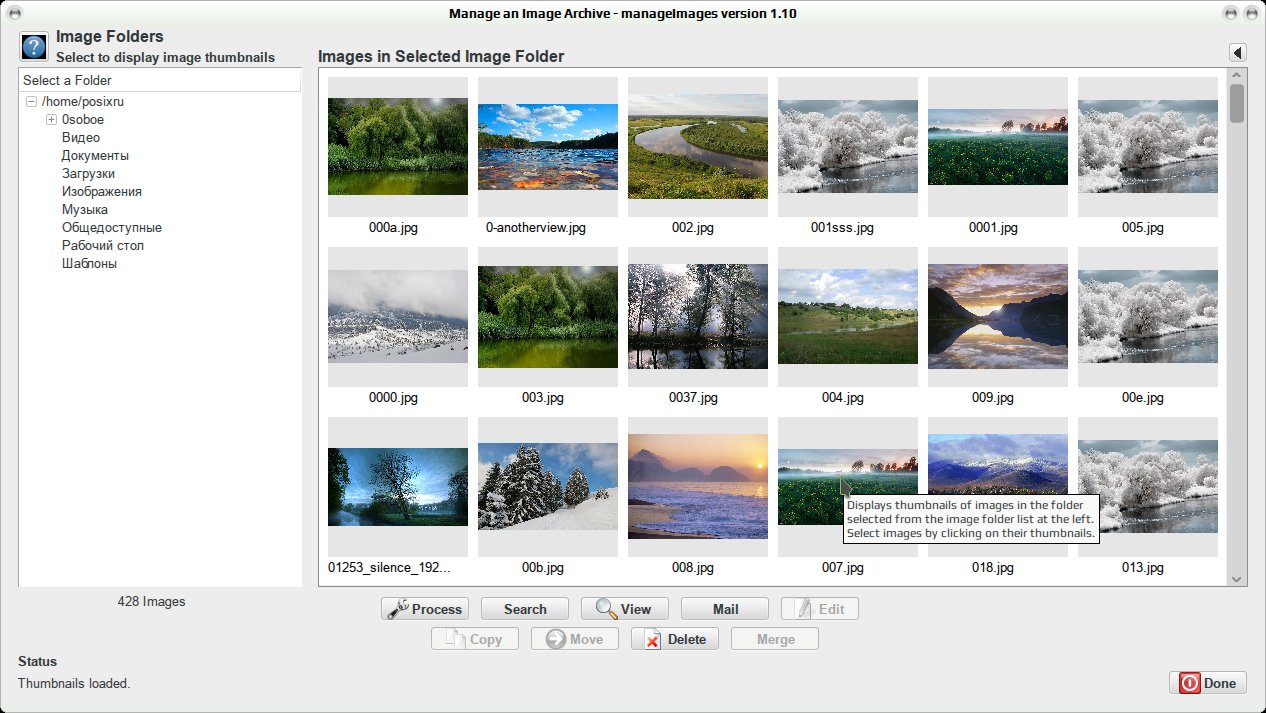The height and width of the screenshot is (713, 1266).
Task: Select the Общедоступные folder
Action: click(x=112, y=228)
